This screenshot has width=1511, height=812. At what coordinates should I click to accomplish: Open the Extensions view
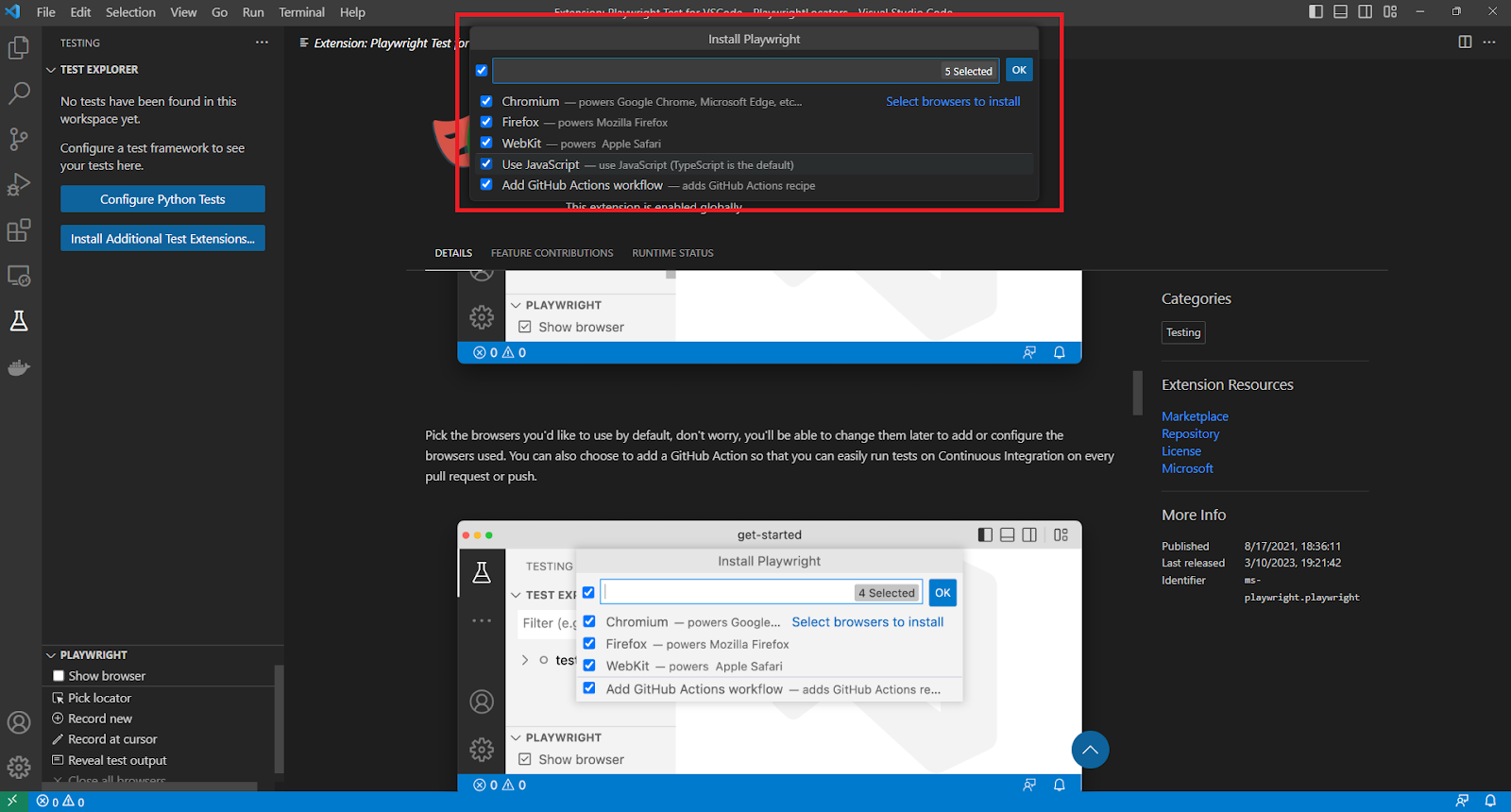[19, 229]
